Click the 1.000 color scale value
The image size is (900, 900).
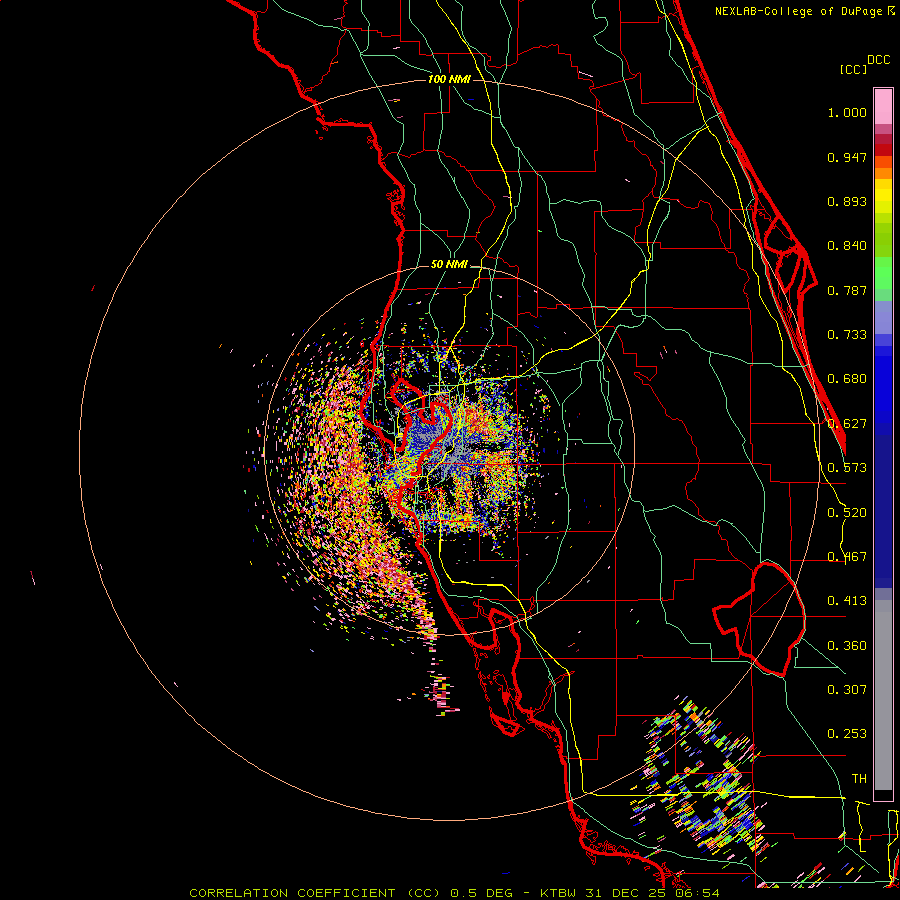[847, 112]
